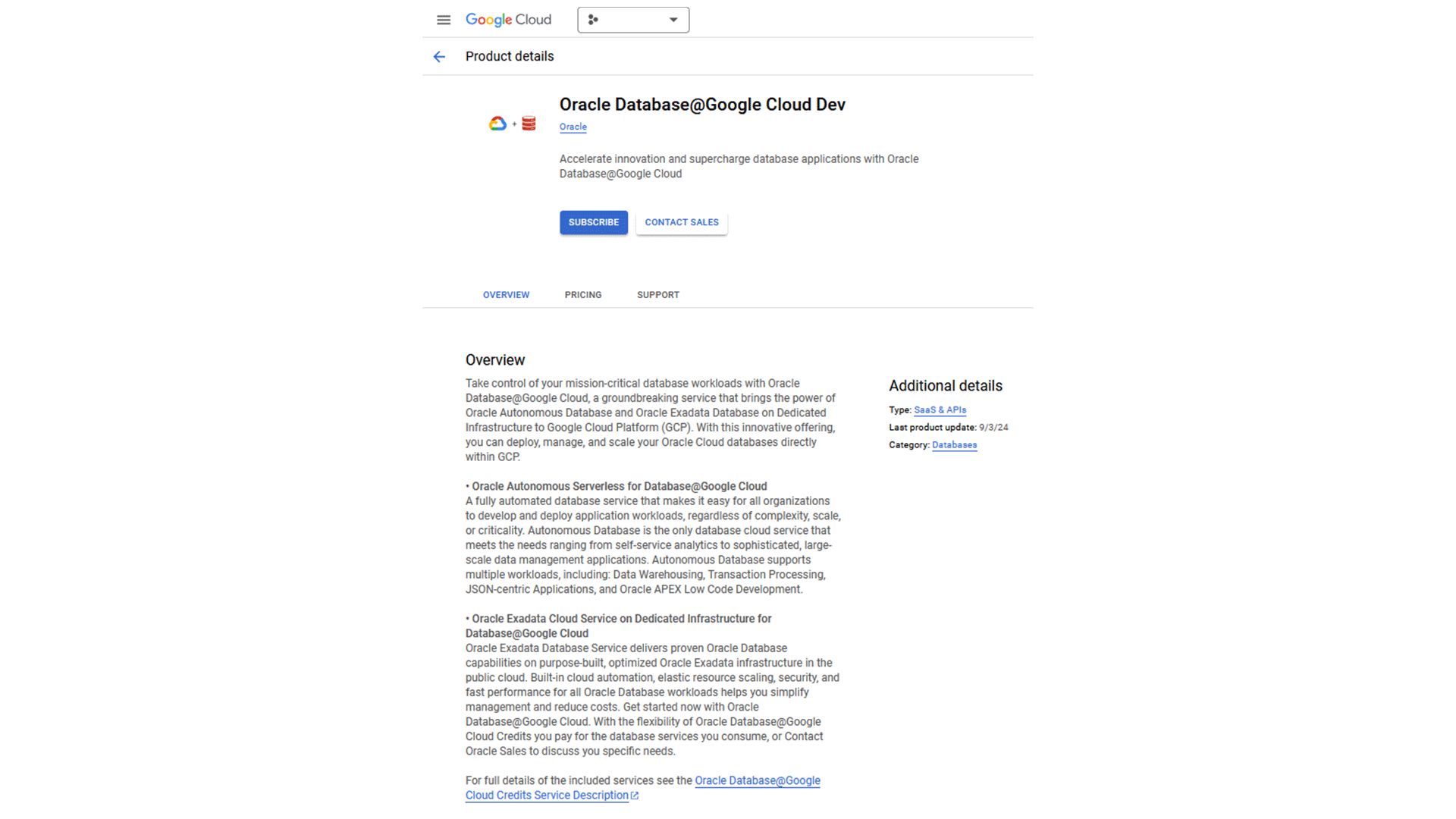Click the back arrow to leave Product details
The height and width of the screenshot is (819, 1456).
coord(440,56)
